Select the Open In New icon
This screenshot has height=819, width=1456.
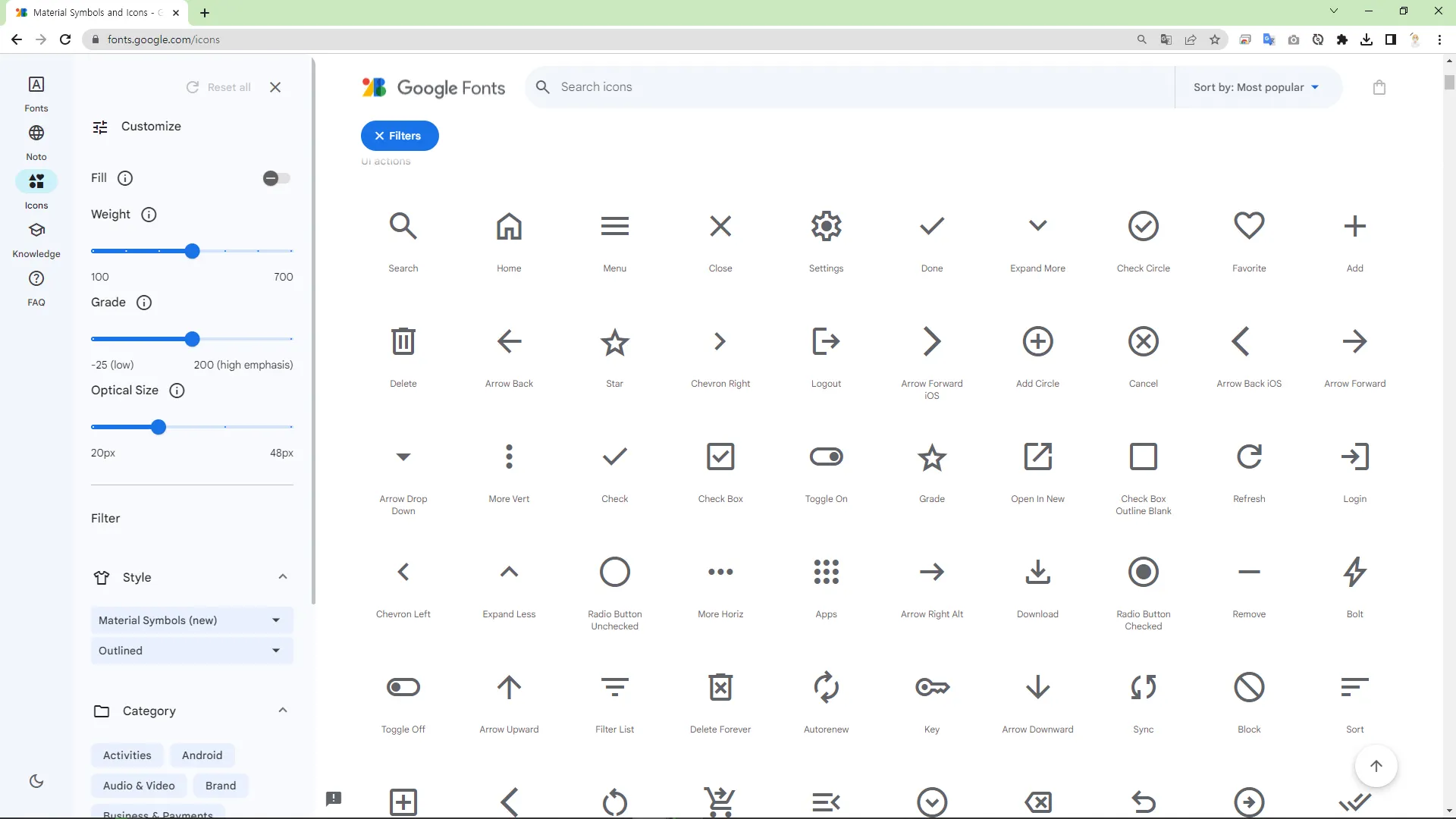click(x=1037, y=457)
